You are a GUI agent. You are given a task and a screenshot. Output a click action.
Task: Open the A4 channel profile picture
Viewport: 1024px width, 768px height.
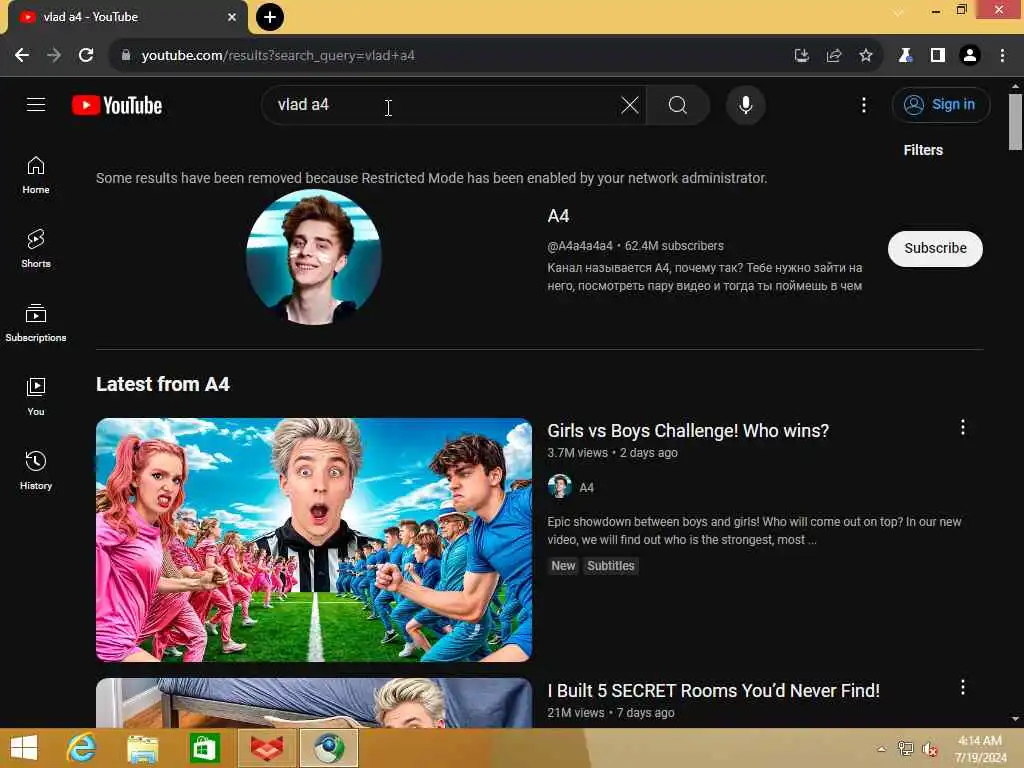pyautogui.click(x=313, y=257)
